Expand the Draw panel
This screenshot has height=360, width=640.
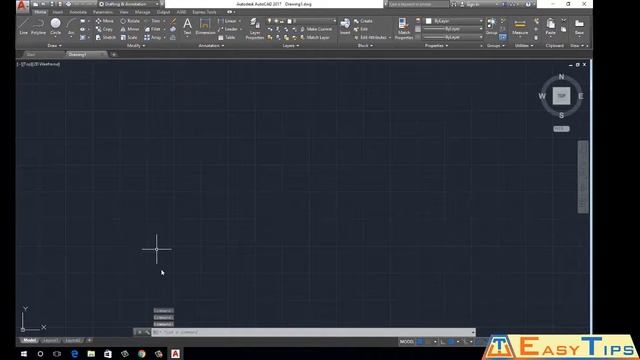[54, 46]
